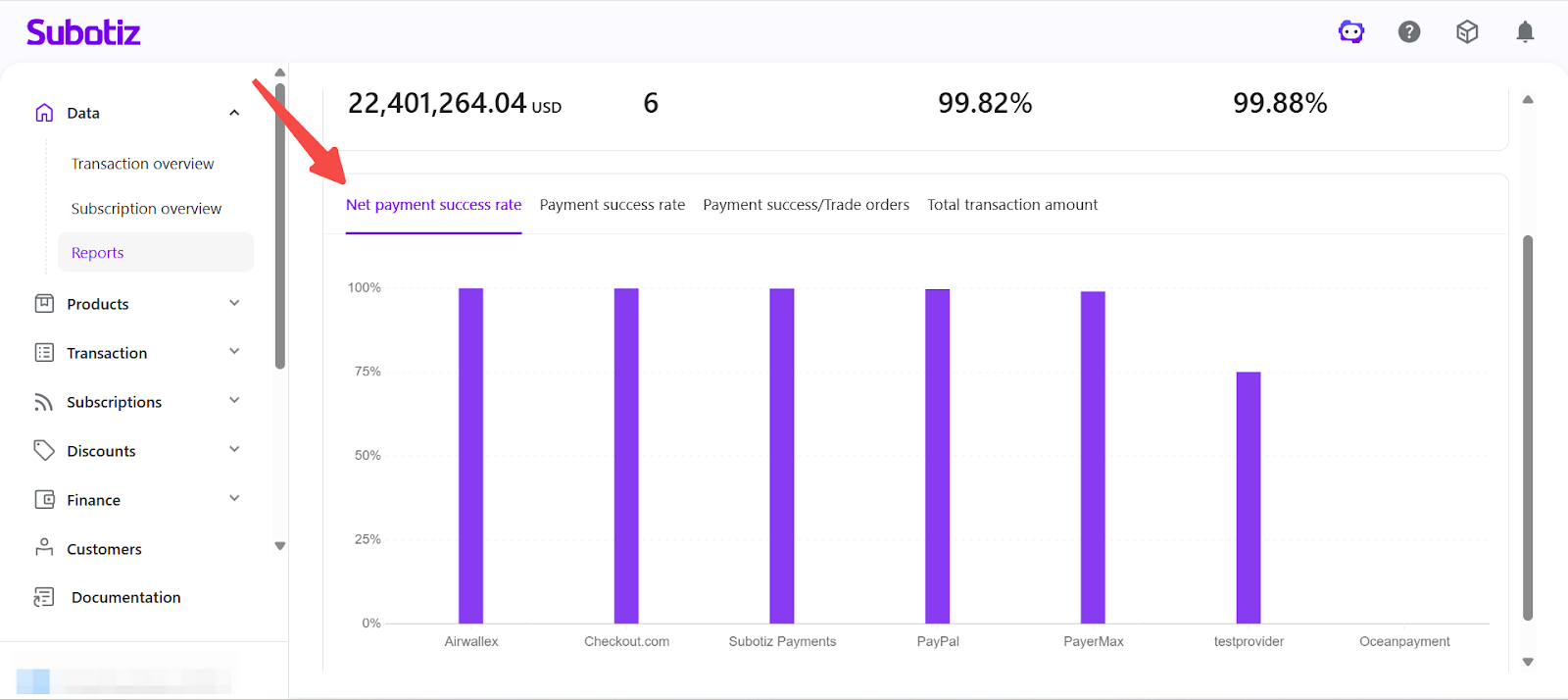Open the notifications bell
1568x700 pixels.
[1525, 32]
